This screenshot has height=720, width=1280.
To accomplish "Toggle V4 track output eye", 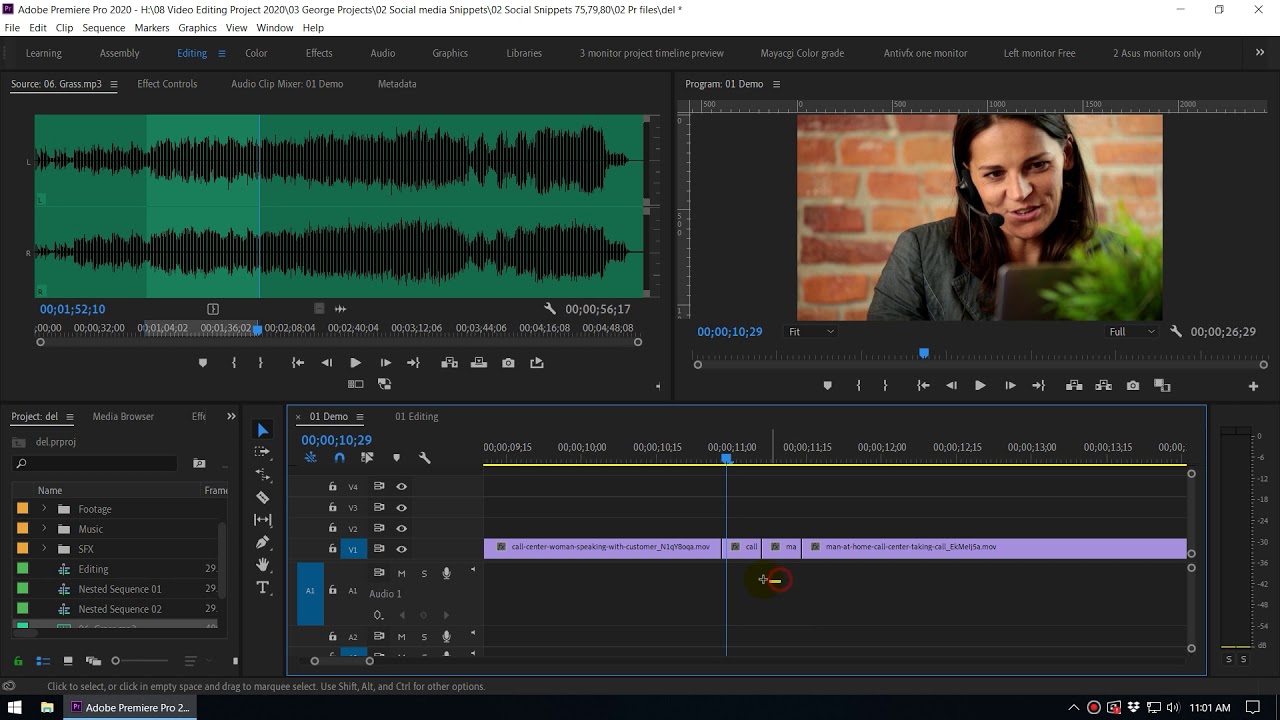I will click(401, 487).
